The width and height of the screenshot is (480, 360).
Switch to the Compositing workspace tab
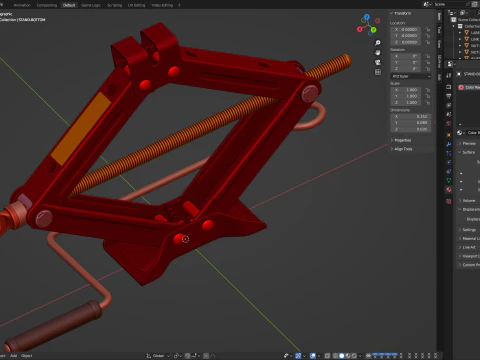coord(47,5)
